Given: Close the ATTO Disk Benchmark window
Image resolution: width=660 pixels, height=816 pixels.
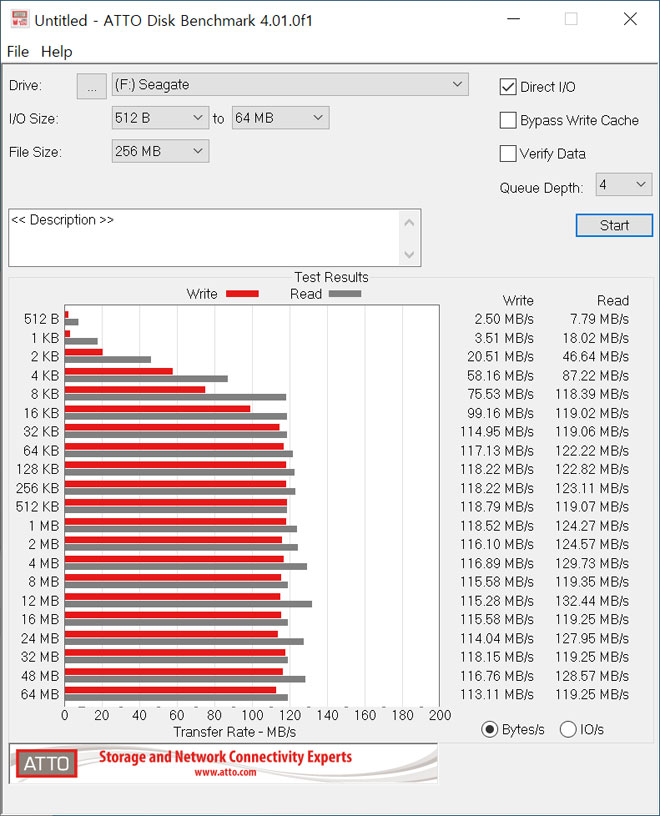Looking at the screenshot, I should (x=630, y=19).
